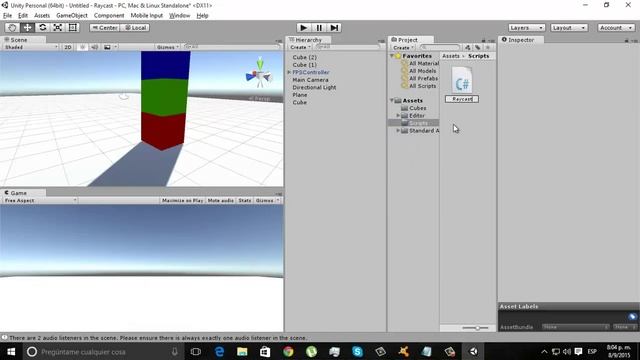Click the Assets breadcrumb in Project

451,56
